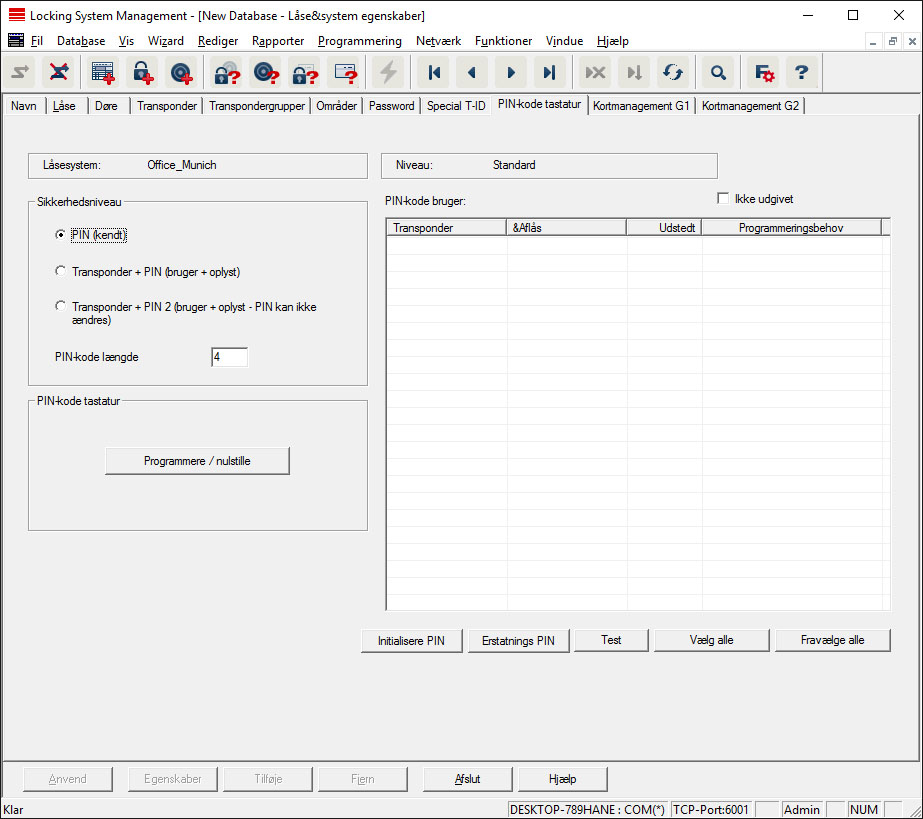Click the new locking system toolbar icon

[x=103, y=72]
